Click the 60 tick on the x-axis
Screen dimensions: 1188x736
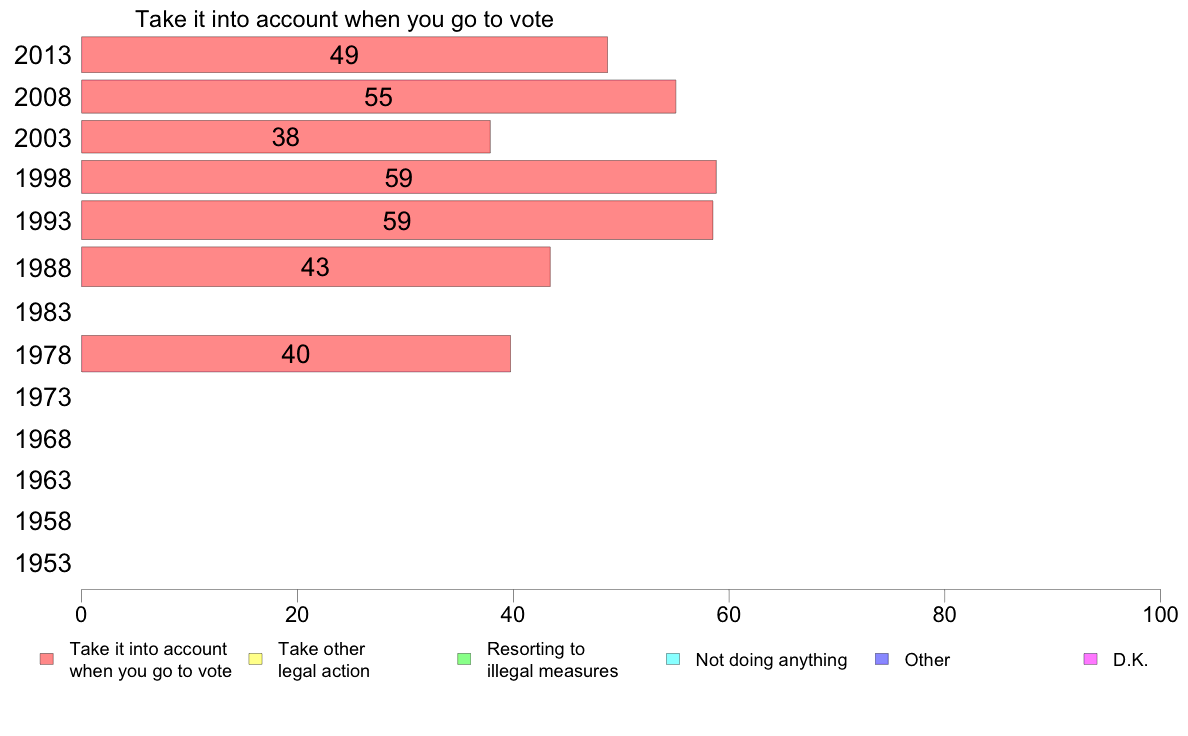click(x=728, y=614)
